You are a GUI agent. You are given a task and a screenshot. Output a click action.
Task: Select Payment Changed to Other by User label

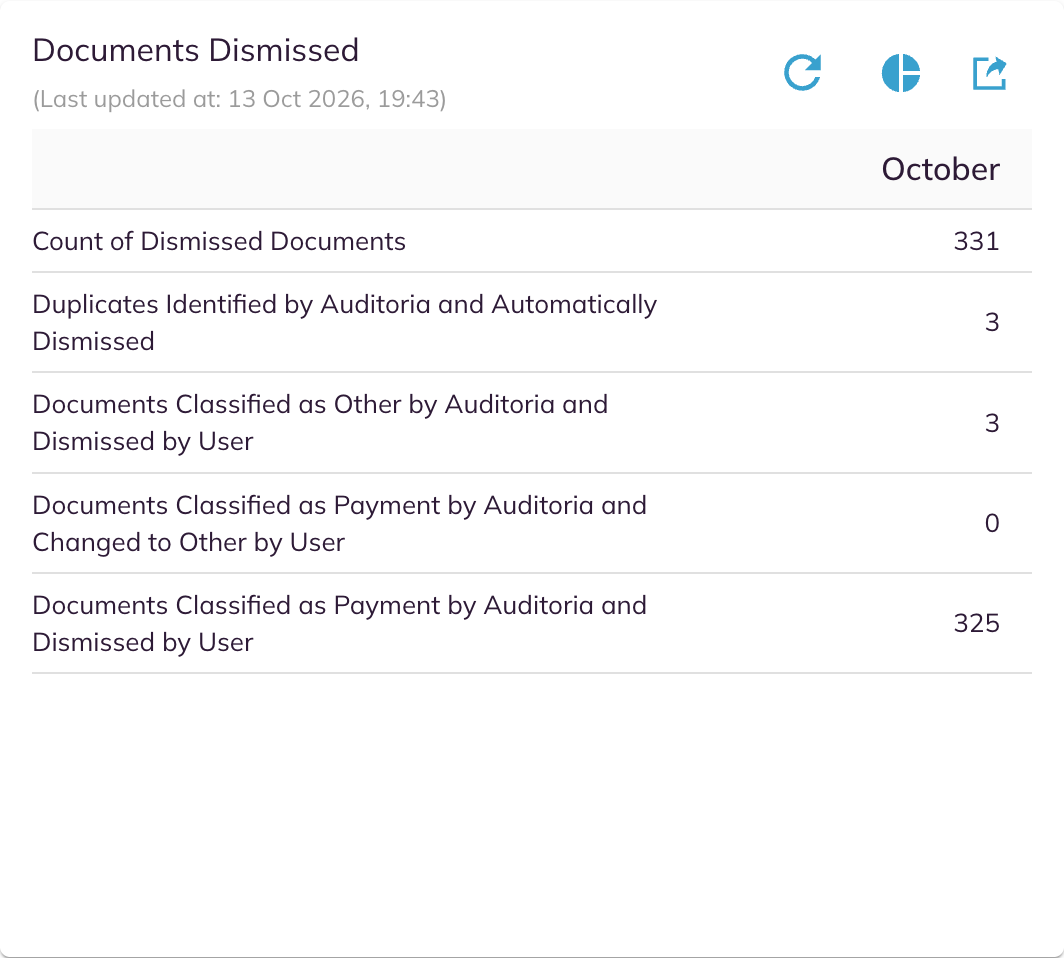point(339,524)
